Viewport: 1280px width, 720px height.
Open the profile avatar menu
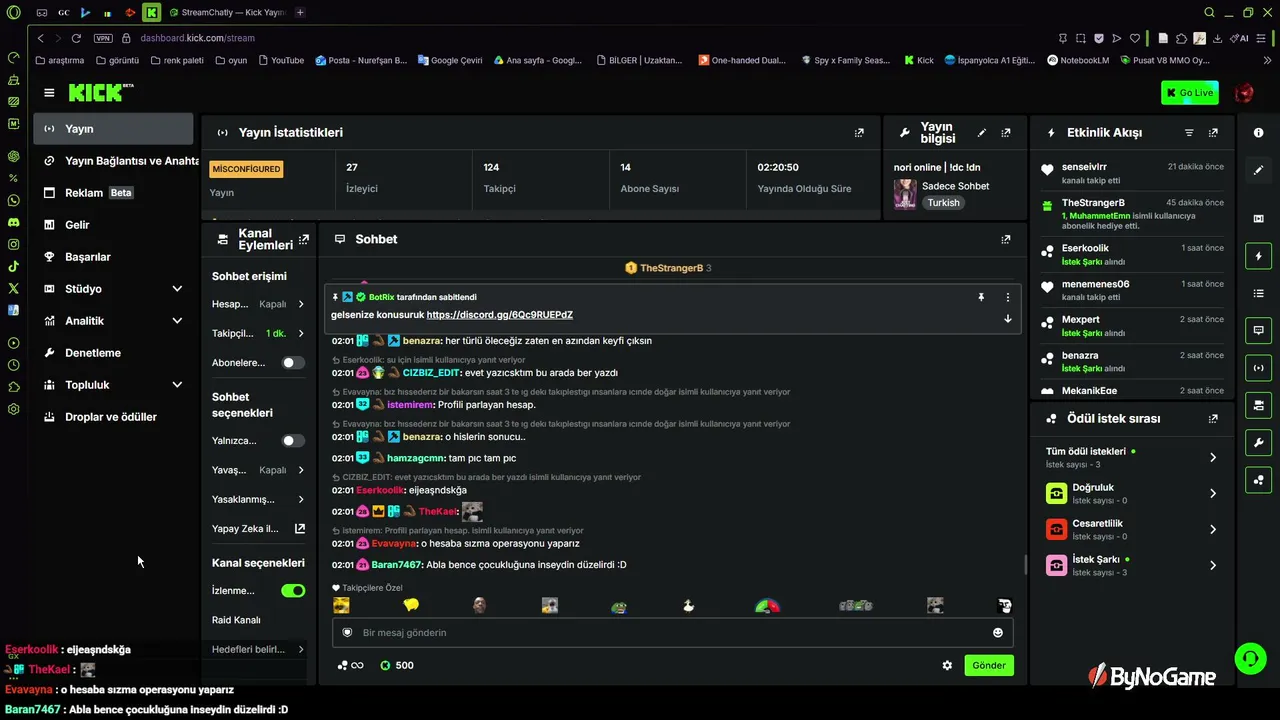click(1244, 93)
